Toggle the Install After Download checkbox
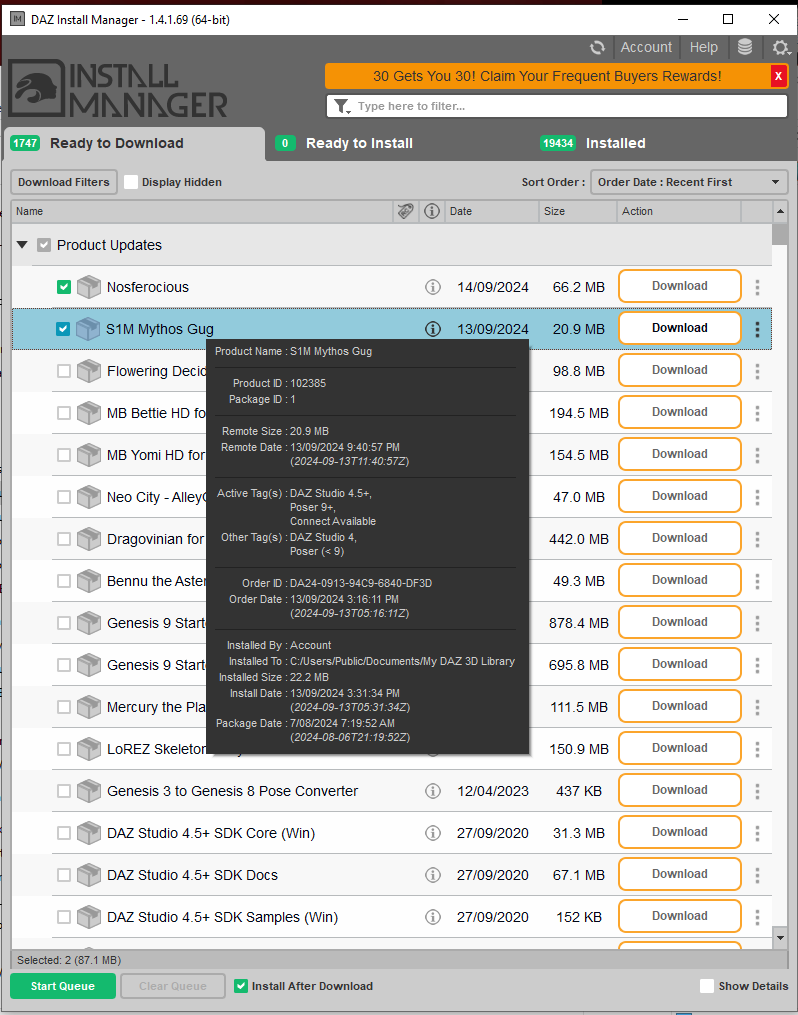The width and height of the screenshot is (798, 1015). click(241, 986)
